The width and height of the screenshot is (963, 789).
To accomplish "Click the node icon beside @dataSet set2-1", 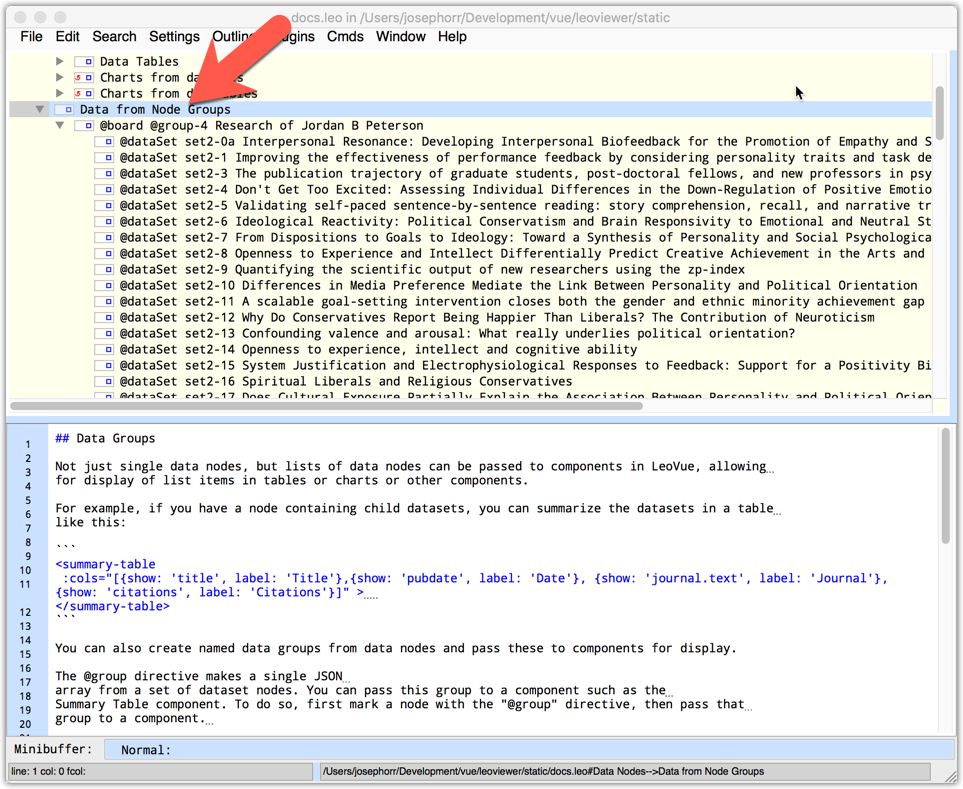I will [x=108, y=157].
